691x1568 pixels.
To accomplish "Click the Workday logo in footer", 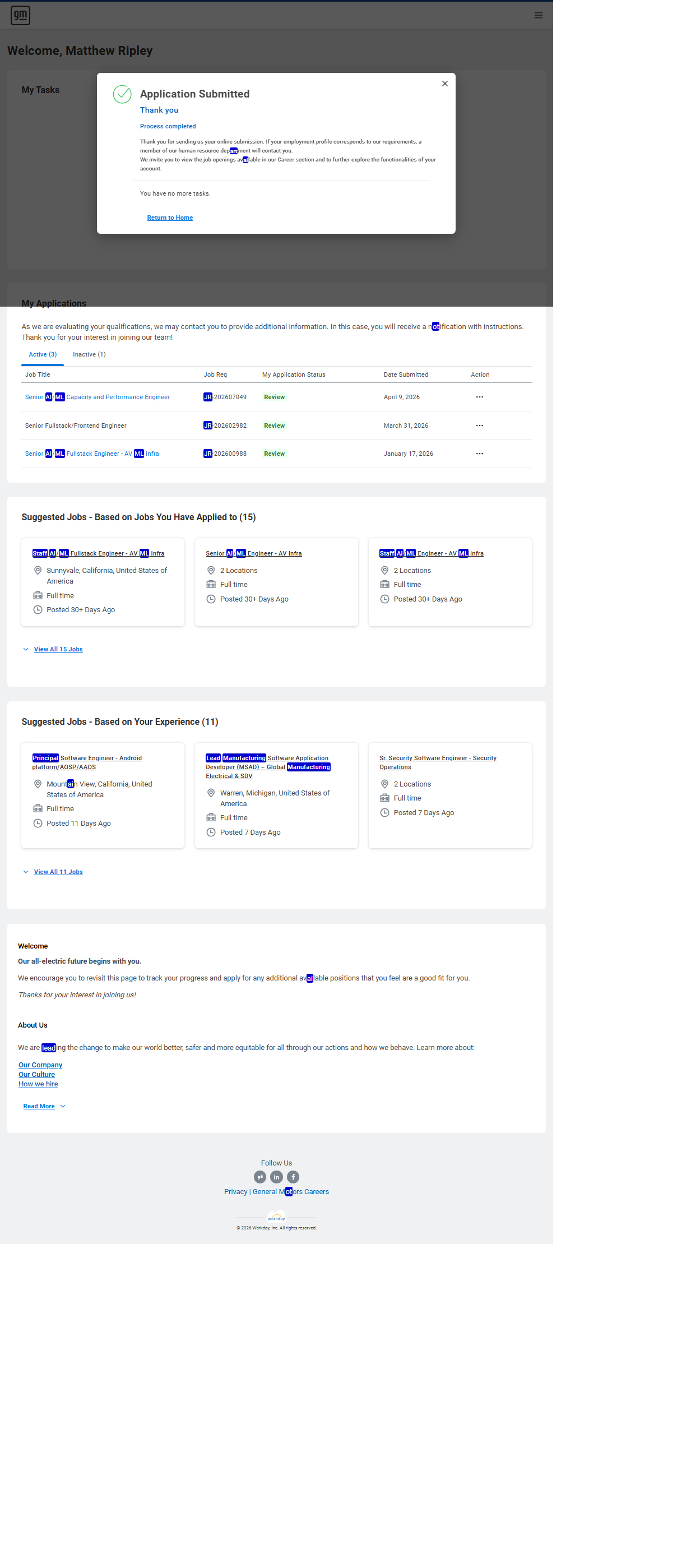I will (276, 1218).
